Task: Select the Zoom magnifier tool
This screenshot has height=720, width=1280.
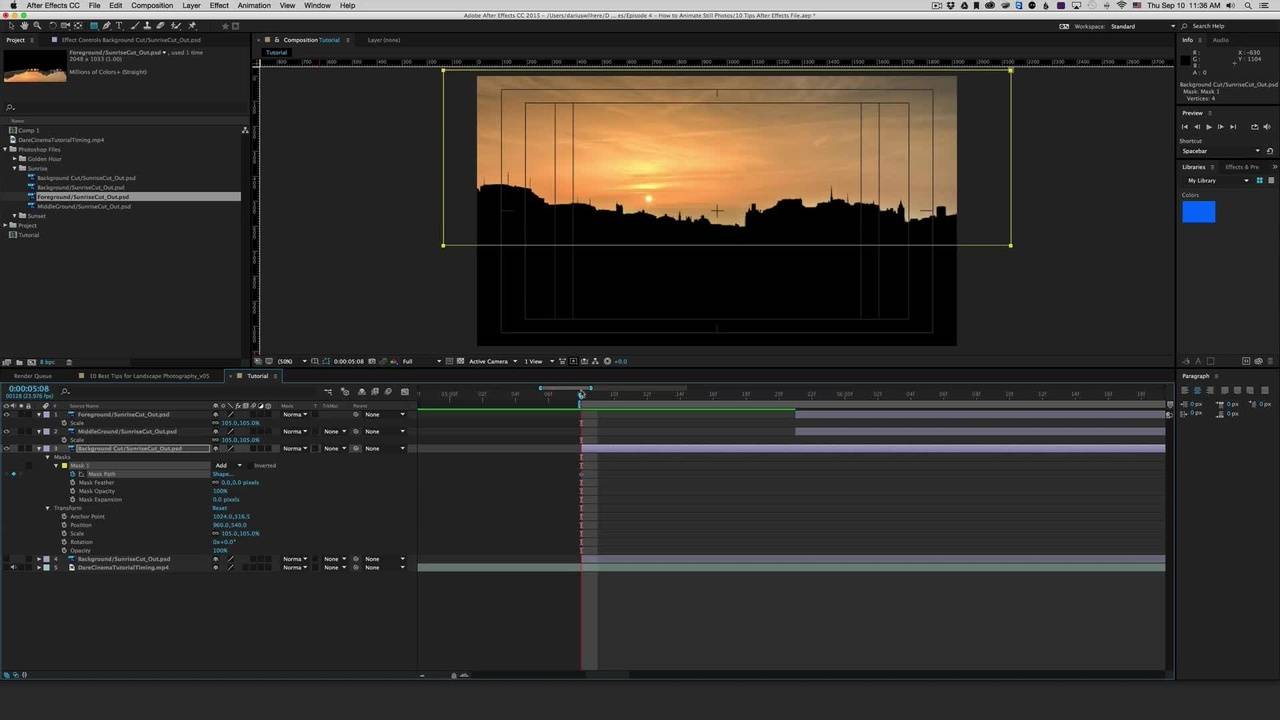Action: [x=38, y=26]
